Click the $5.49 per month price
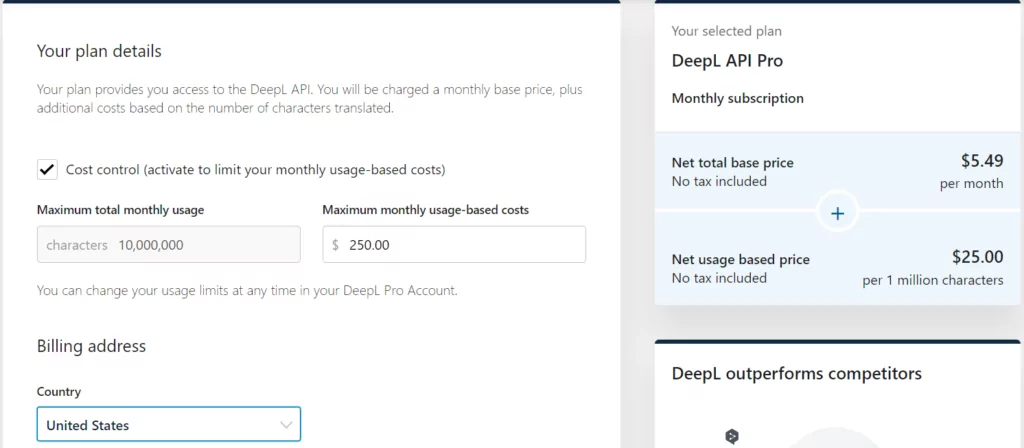1024x448 pixels. tap(979, 161)
